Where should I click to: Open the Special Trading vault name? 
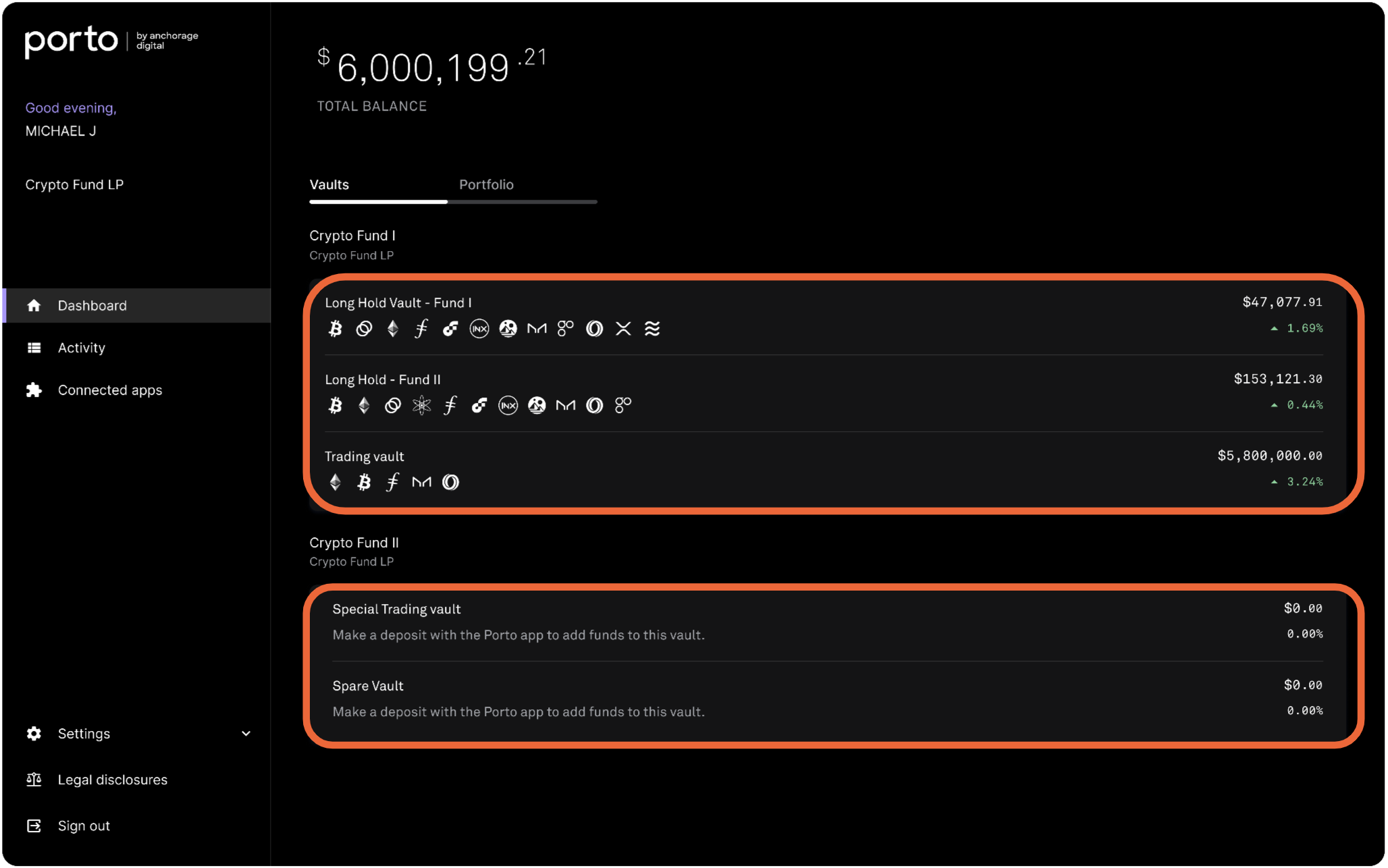pyautogui.click(x=397, y=609)
